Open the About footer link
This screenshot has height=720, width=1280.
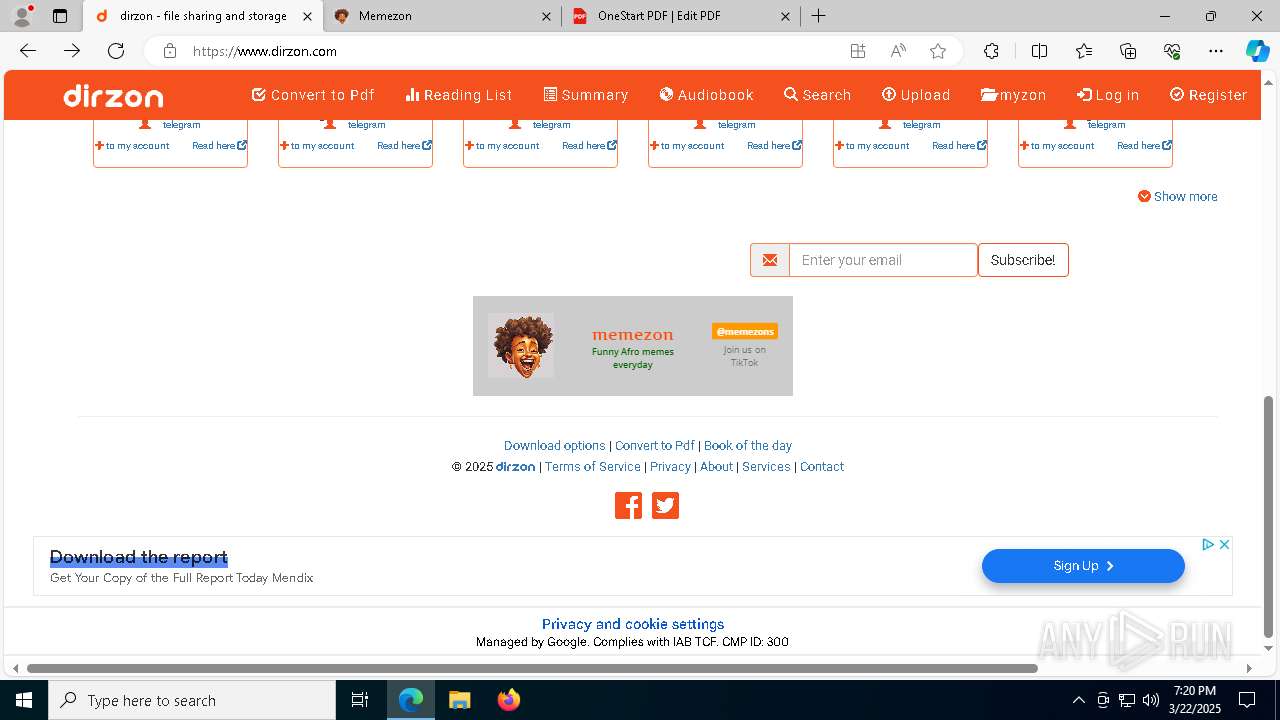[716, 467]
